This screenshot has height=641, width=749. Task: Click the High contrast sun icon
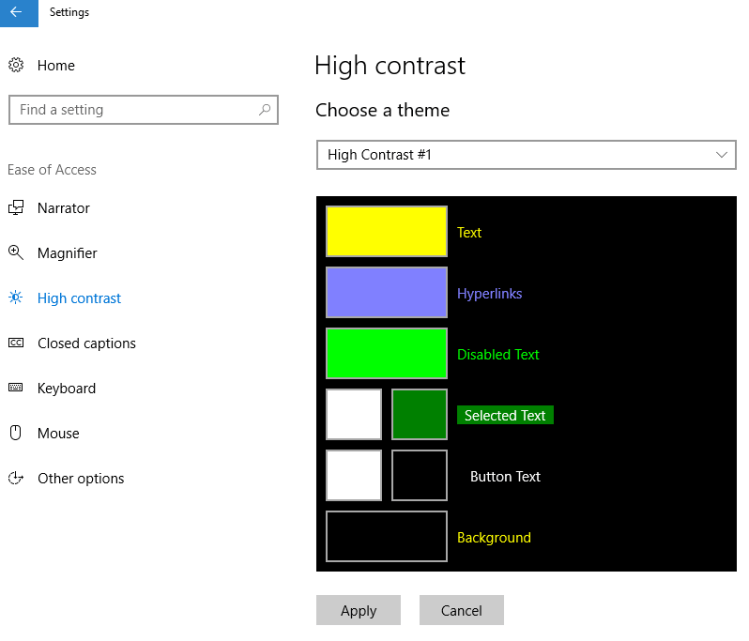tap(16, 298)
